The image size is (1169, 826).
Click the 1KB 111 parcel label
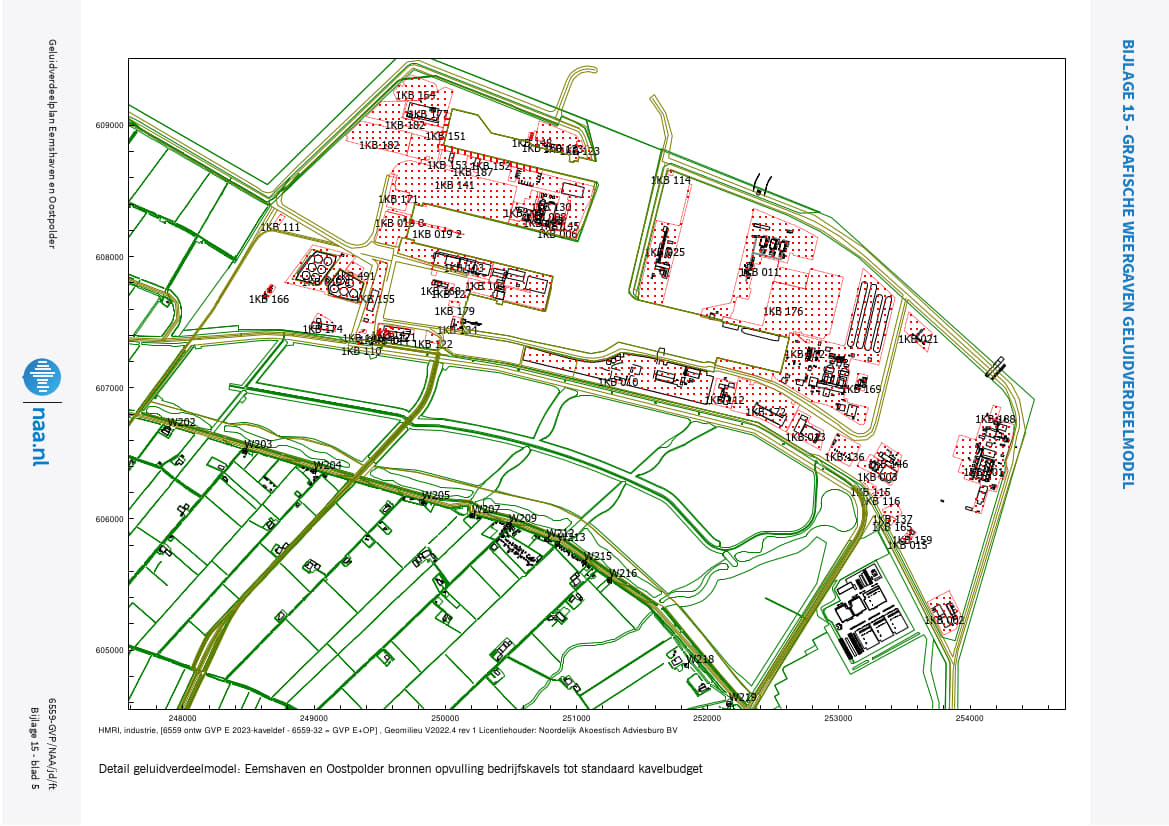pyautogui.click(x=280, y=228)
